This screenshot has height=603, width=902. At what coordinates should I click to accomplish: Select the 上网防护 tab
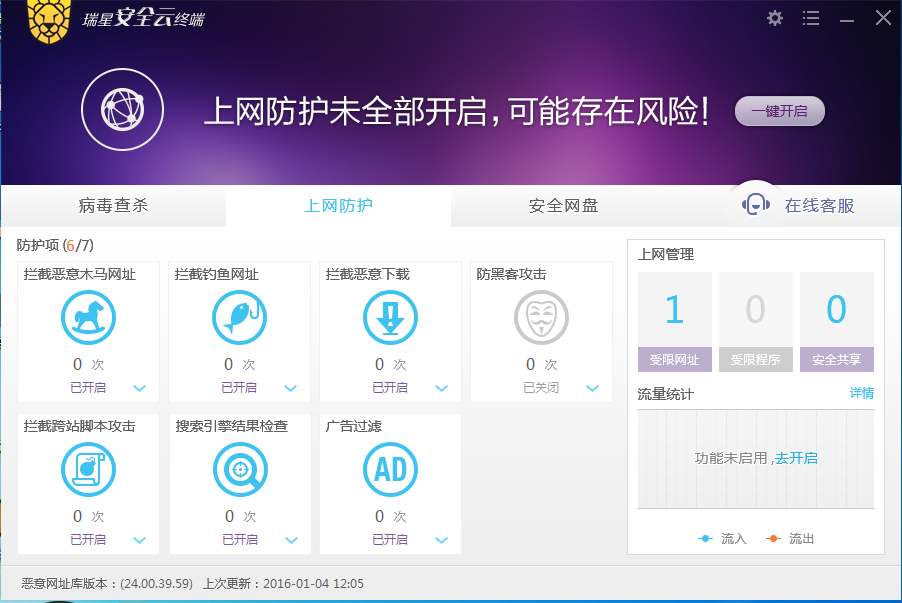[338, 205]
